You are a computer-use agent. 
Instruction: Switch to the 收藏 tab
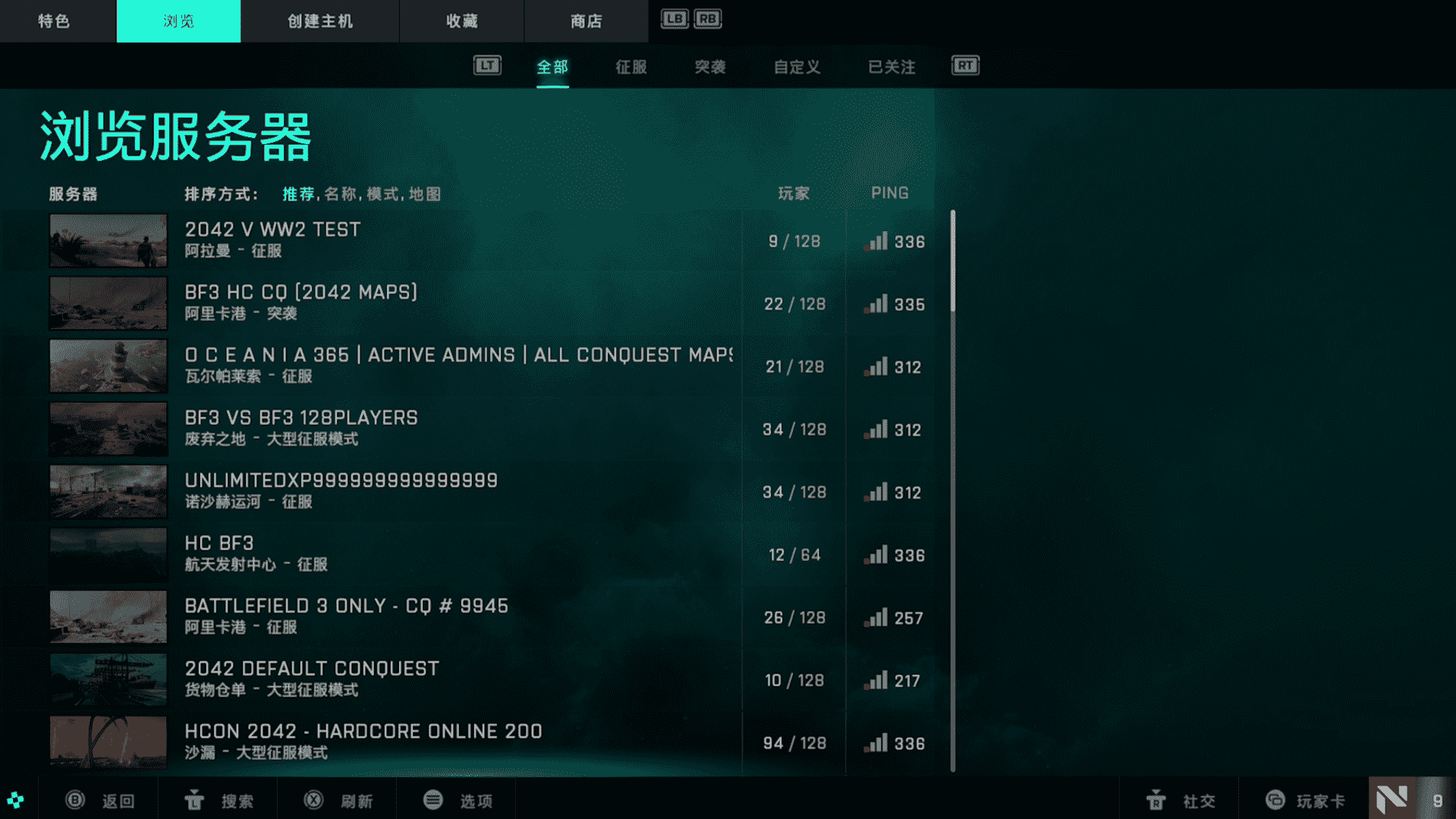tap(461, 21)
